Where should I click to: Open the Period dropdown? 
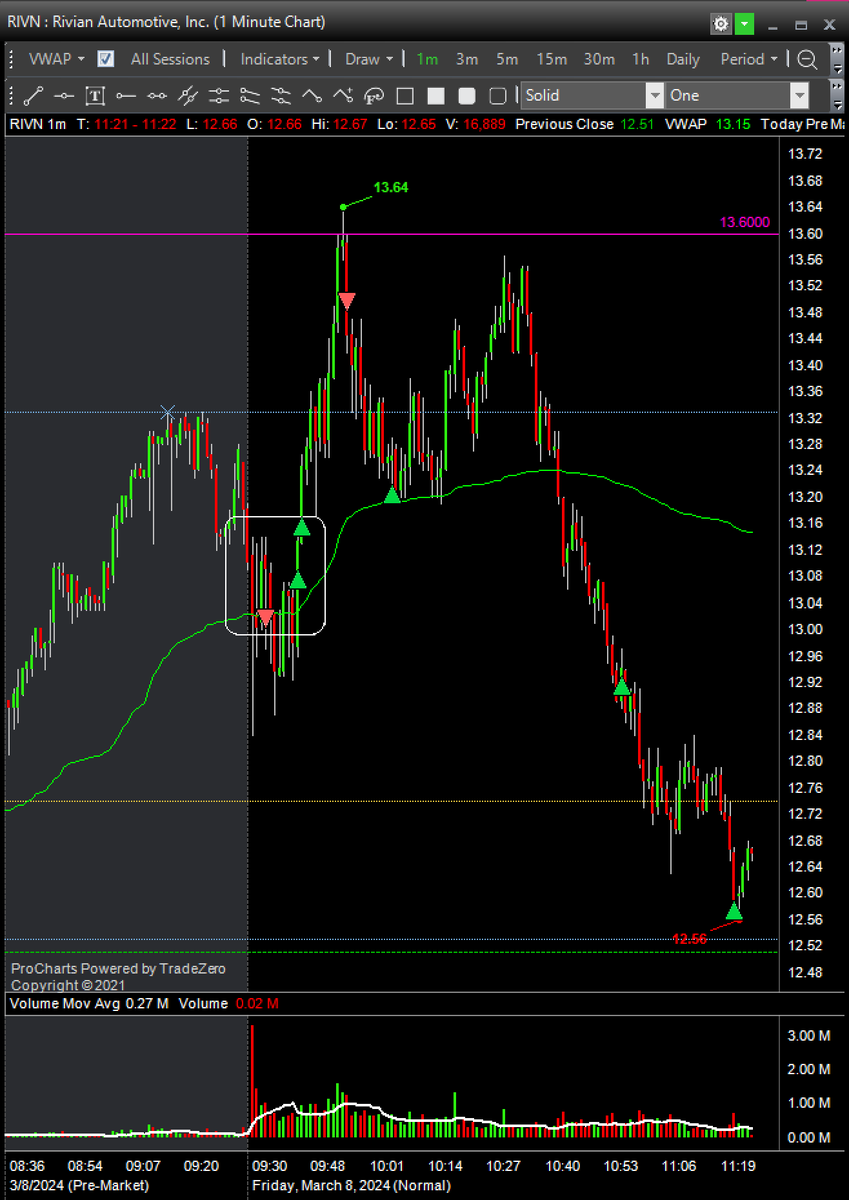(x=748, y=59)
